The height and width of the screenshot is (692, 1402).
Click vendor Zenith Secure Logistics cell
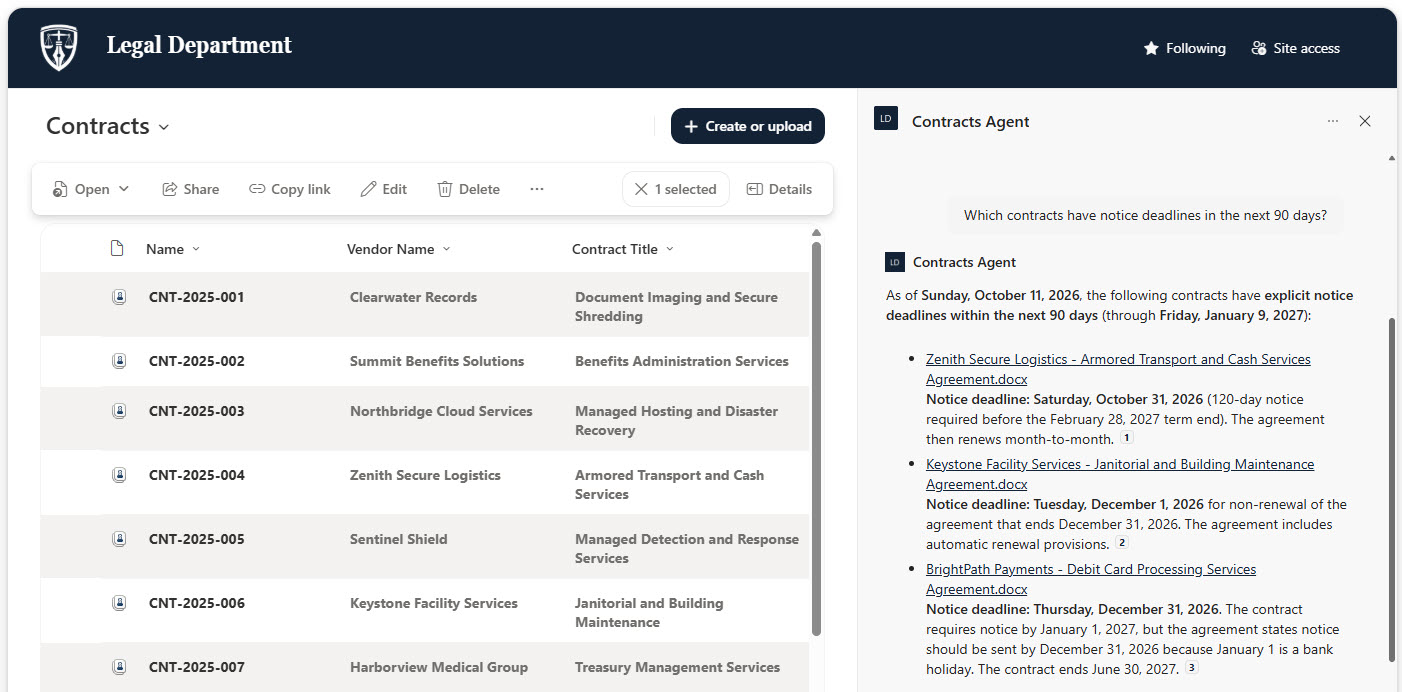(x=425, y=475)
